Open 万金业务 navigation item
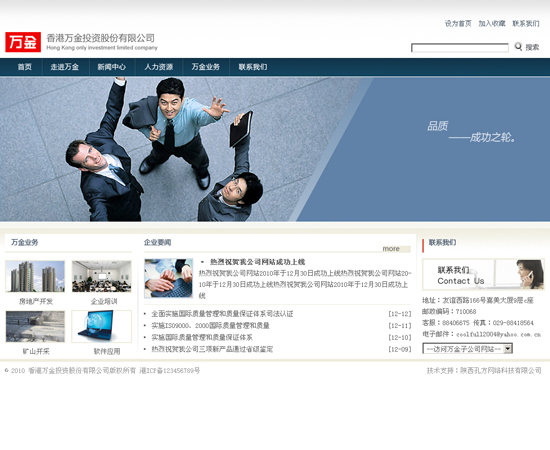The height and width of the screenshot is (450, 550). coord(206,67)
